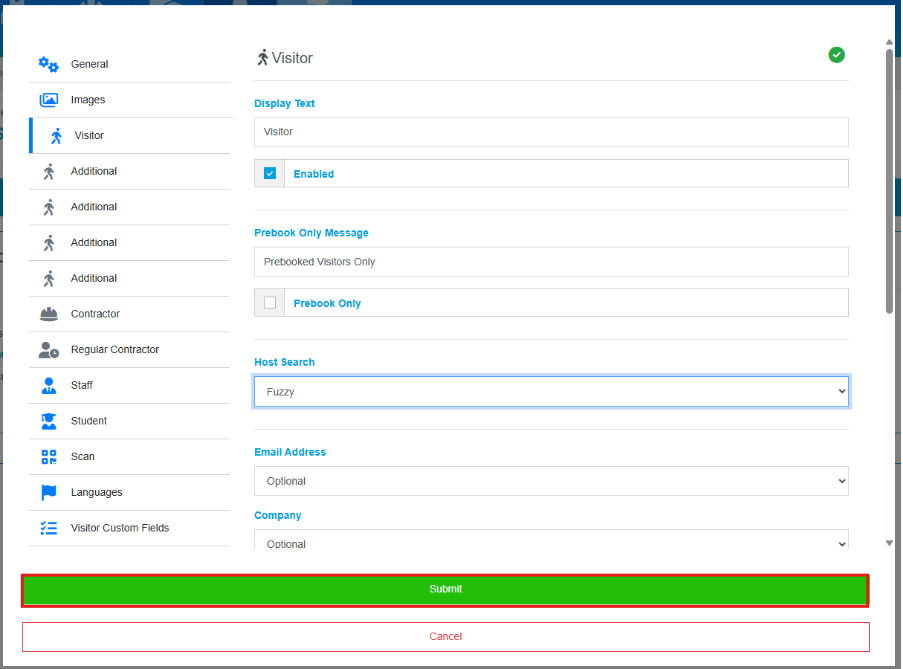Click the Staff person icon

click(48, 386)
